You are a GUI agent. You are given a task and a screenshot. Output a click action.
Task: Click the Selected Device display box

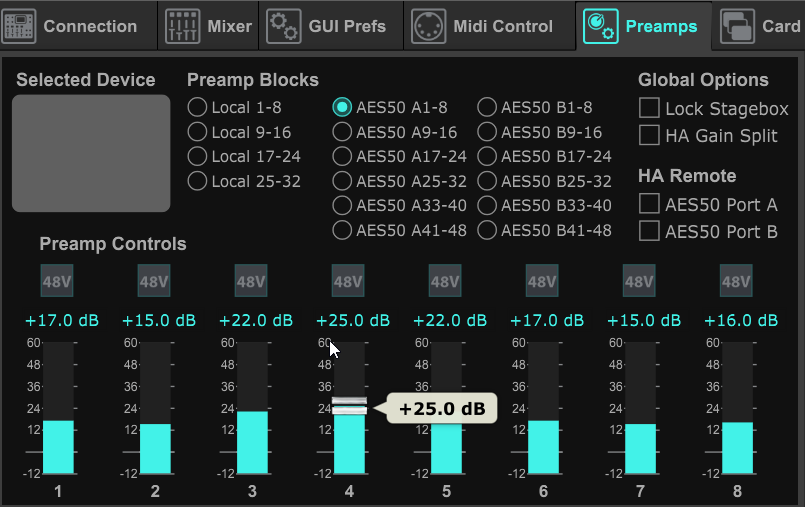(x=91, y=153)
